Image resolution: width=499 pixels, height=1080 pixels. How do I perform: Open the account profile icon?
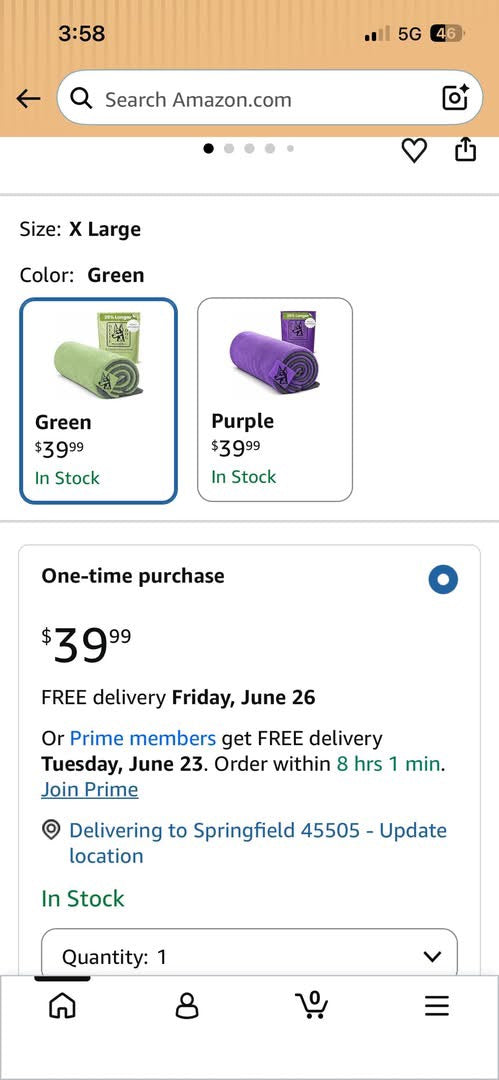(186, 1006)
